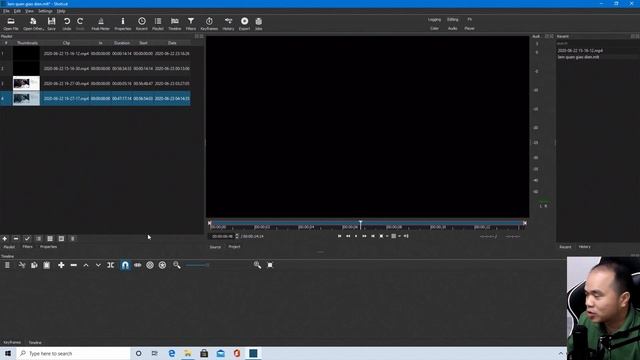The width and height of the screenshot is (640, 360).
Task: Switch playlist to tiles view
Action: [50, 238]
